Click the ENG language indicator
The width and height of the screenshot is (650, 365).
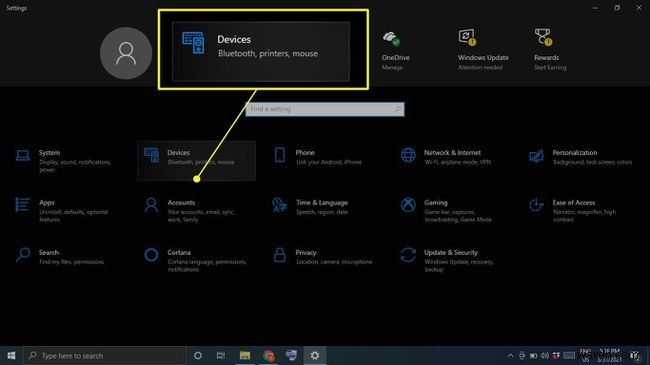point(585,355)
